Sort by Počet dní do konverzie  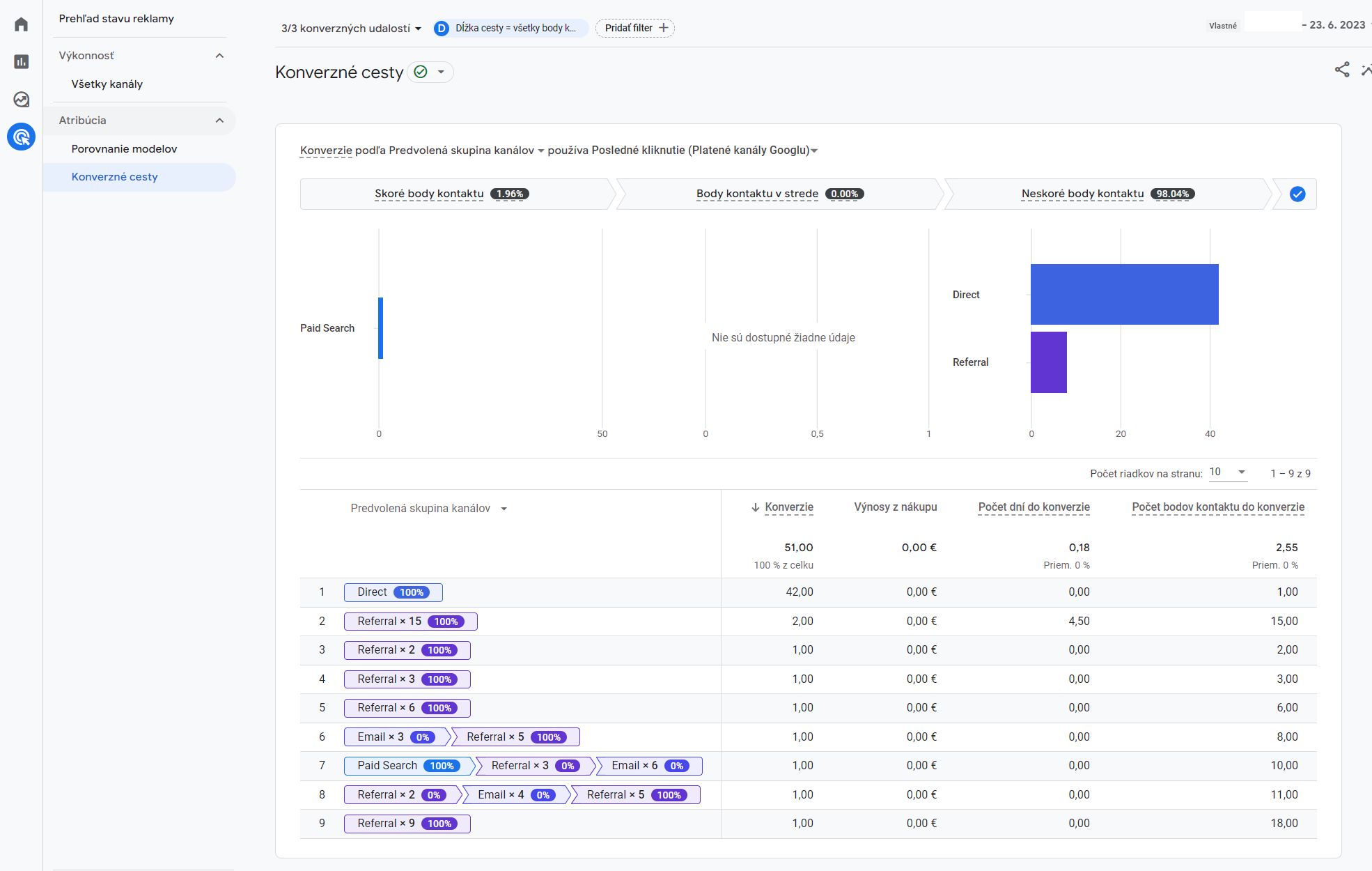pyautogui.click(x=1034, y=507)
